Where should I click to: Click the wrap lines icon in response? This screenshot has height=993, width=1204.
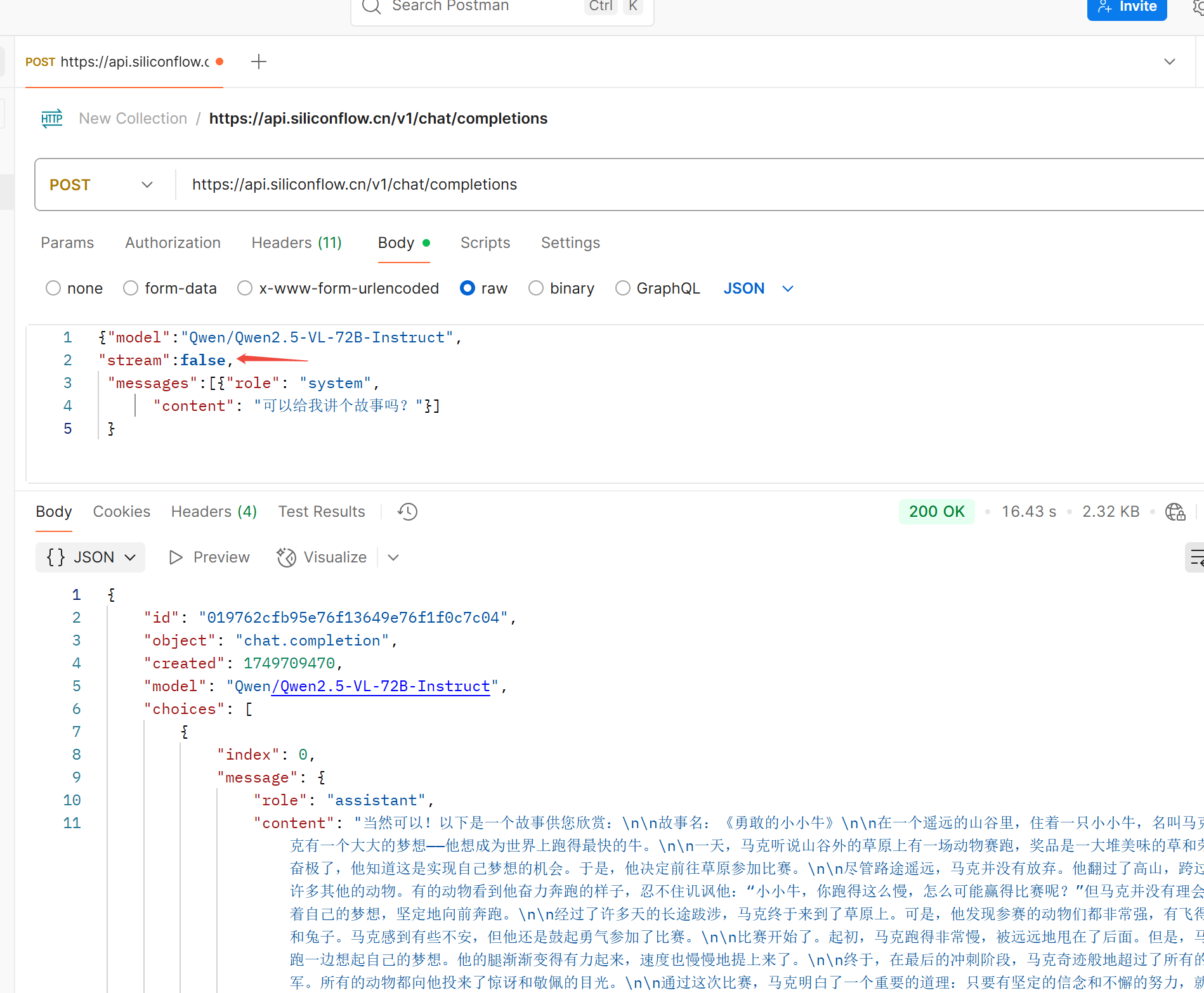pyautogui.click(x=1195, y=557)
